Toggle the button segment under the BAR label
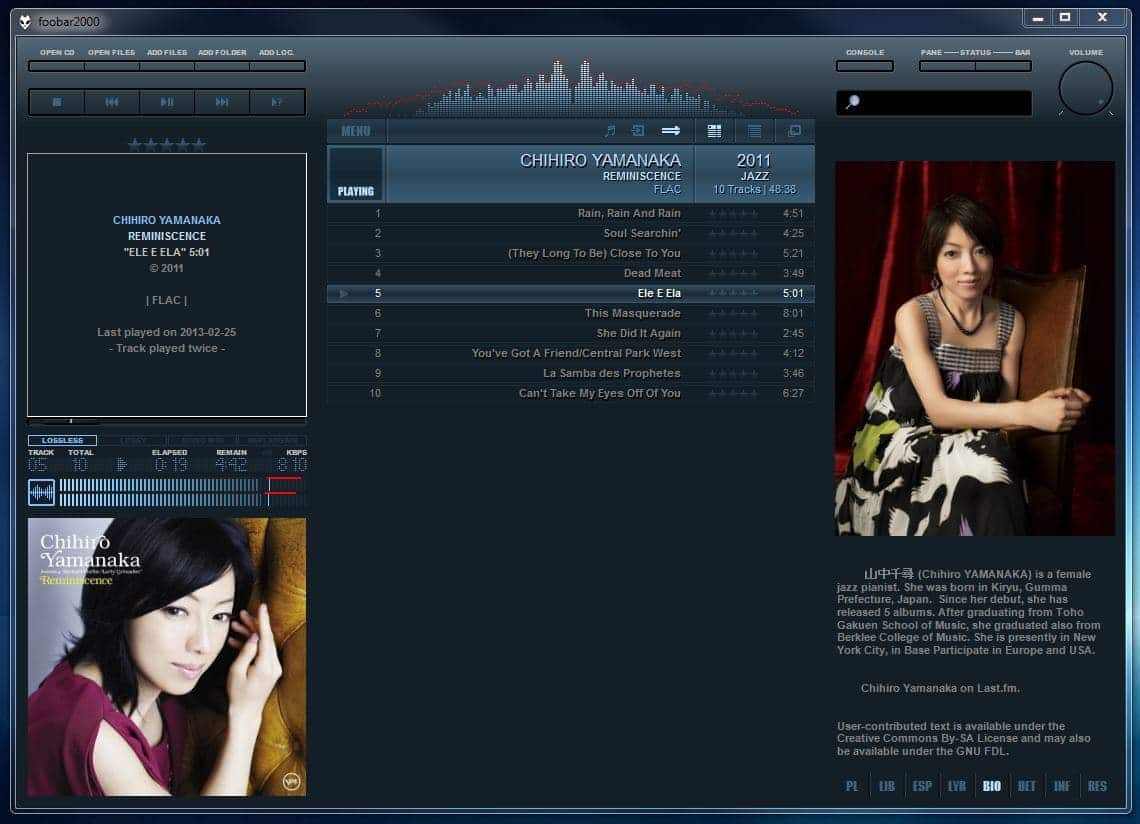The width and height of the screenshot is (1140, 824). click(x=1003, y=66)
